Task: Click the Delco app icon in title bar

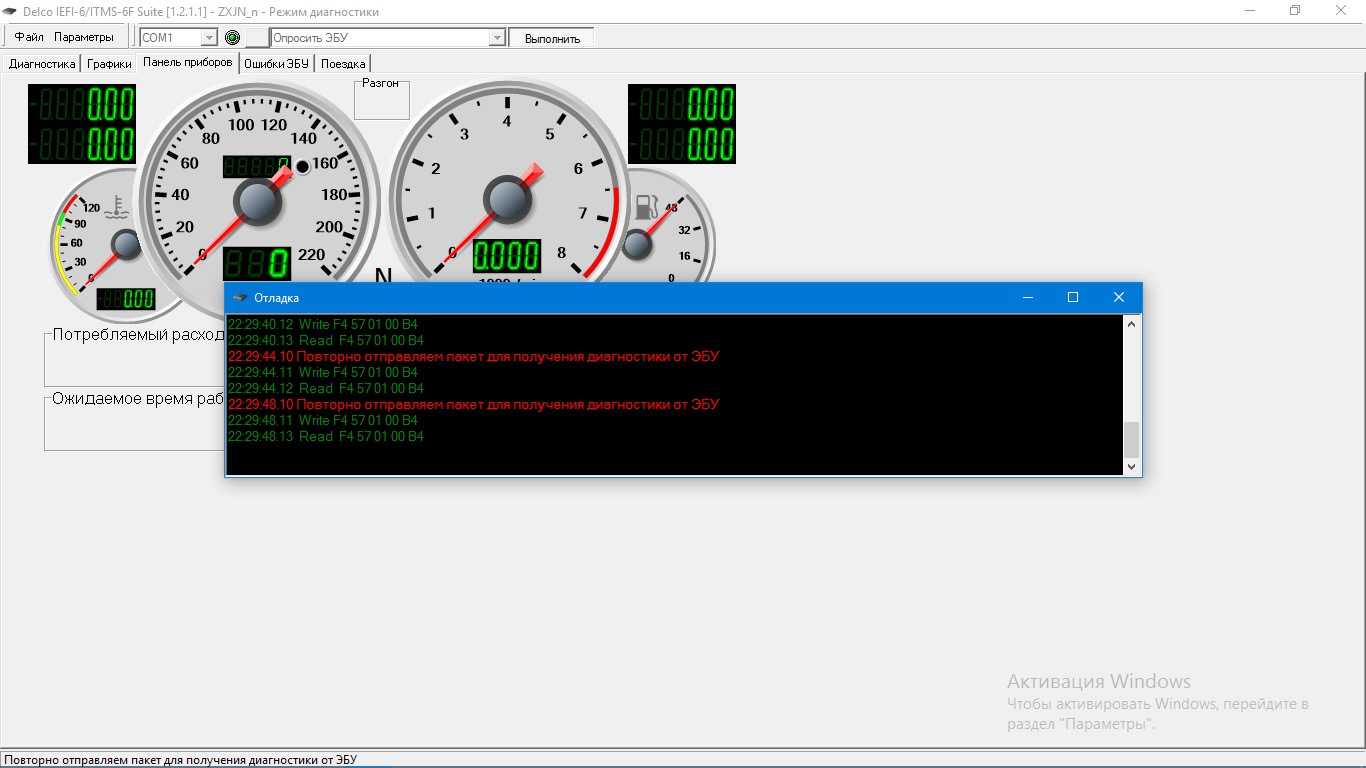Action: coord(10,11)
